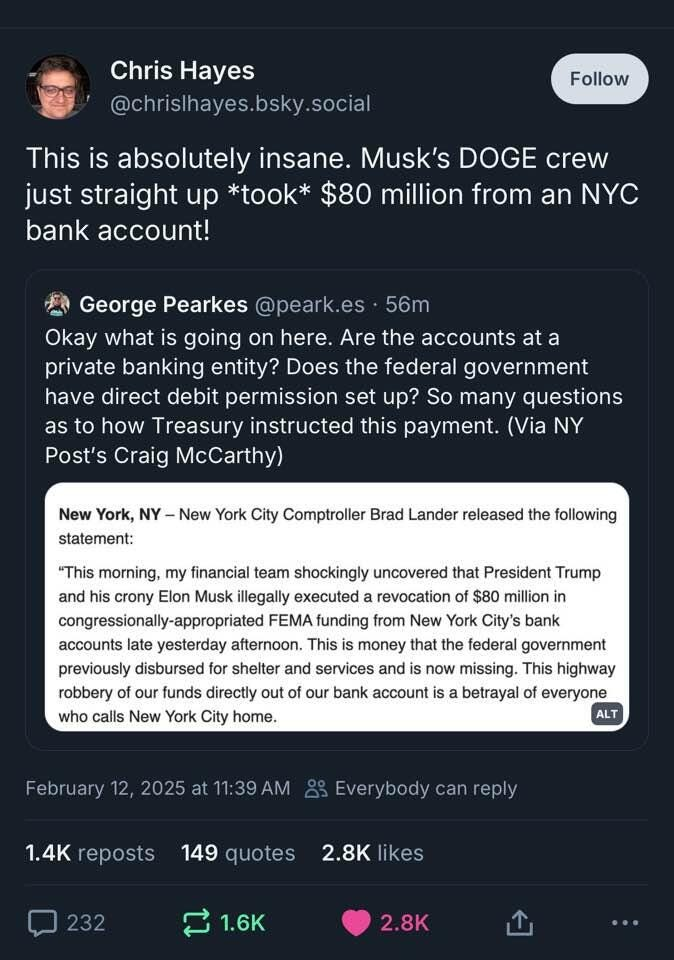The image size is (674, 960).
Task: Open Chris Hayes display name
Action: (x=182, y=71)
